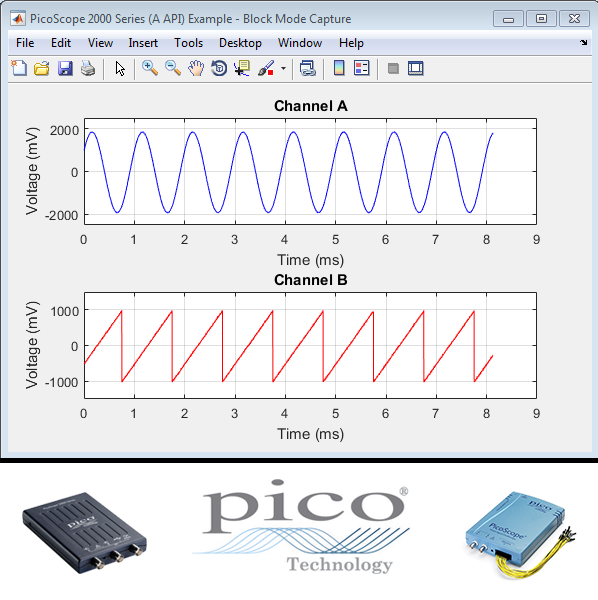Activate the Zoom Out magnifier tool
Viewport: 598px width, 600px height.
(x=173, y=68)
